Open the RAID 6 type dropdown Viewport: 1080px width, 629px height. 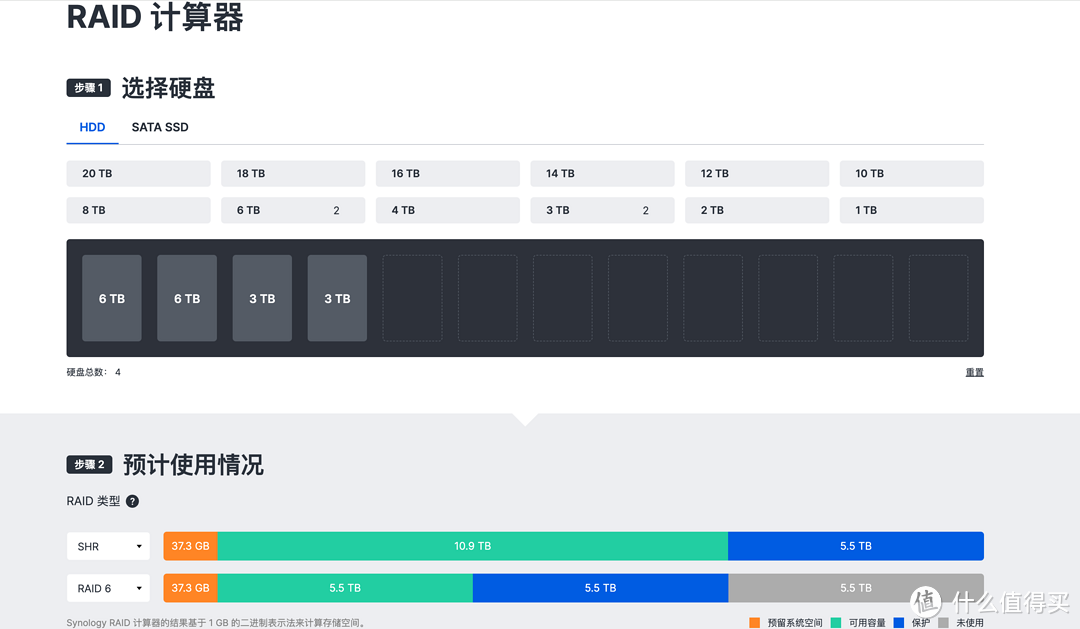point(108,588)
